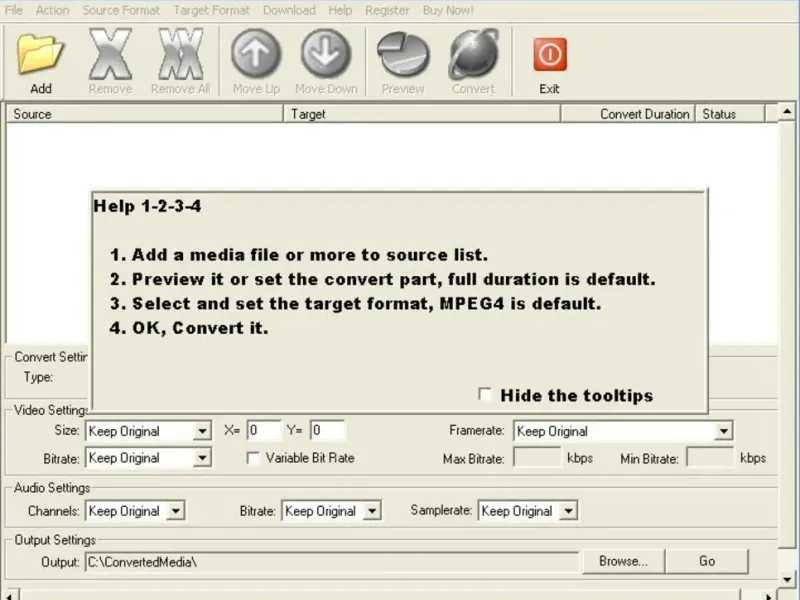Click "3. Select and set the target format" line
The width and height of the screenshot is (800, 600).
tap(356, 304)
